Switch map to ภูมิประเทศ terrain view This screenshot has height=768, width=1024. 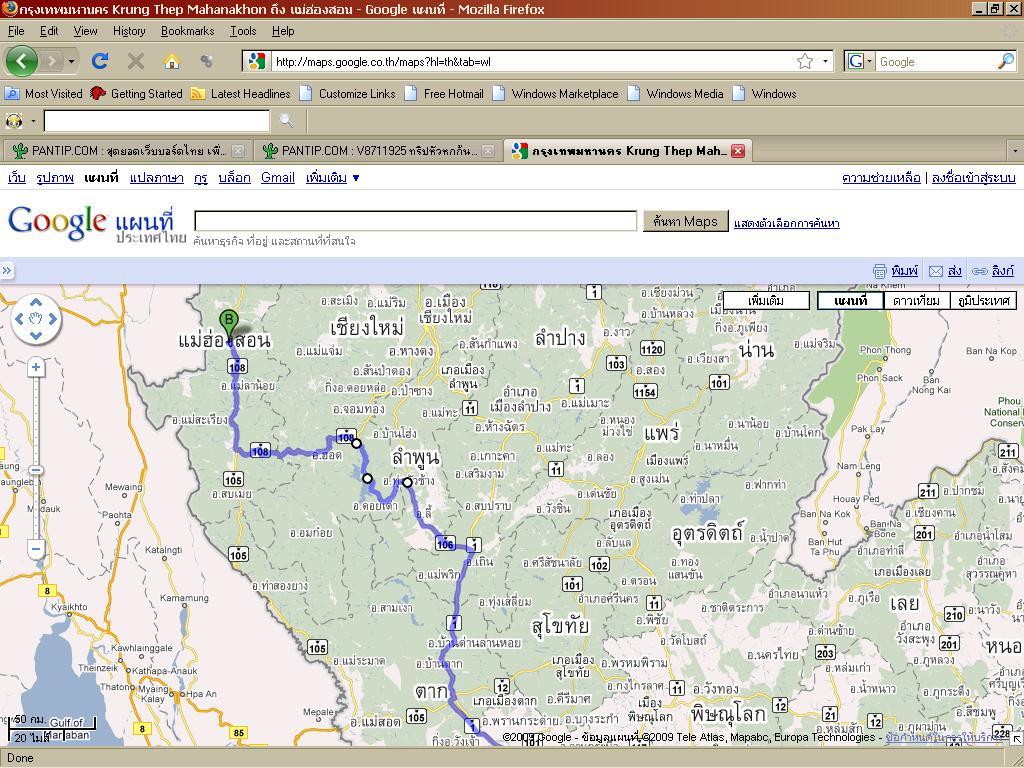(x=983, y=300)
